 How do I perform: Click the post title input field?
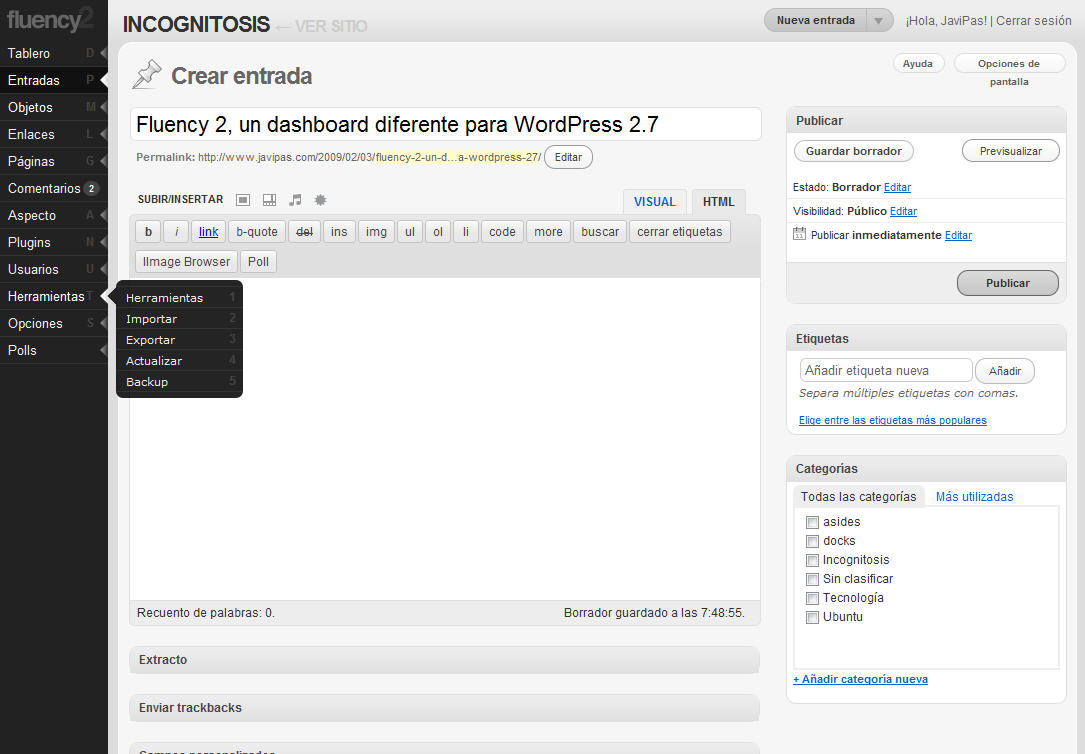point(446,125)
